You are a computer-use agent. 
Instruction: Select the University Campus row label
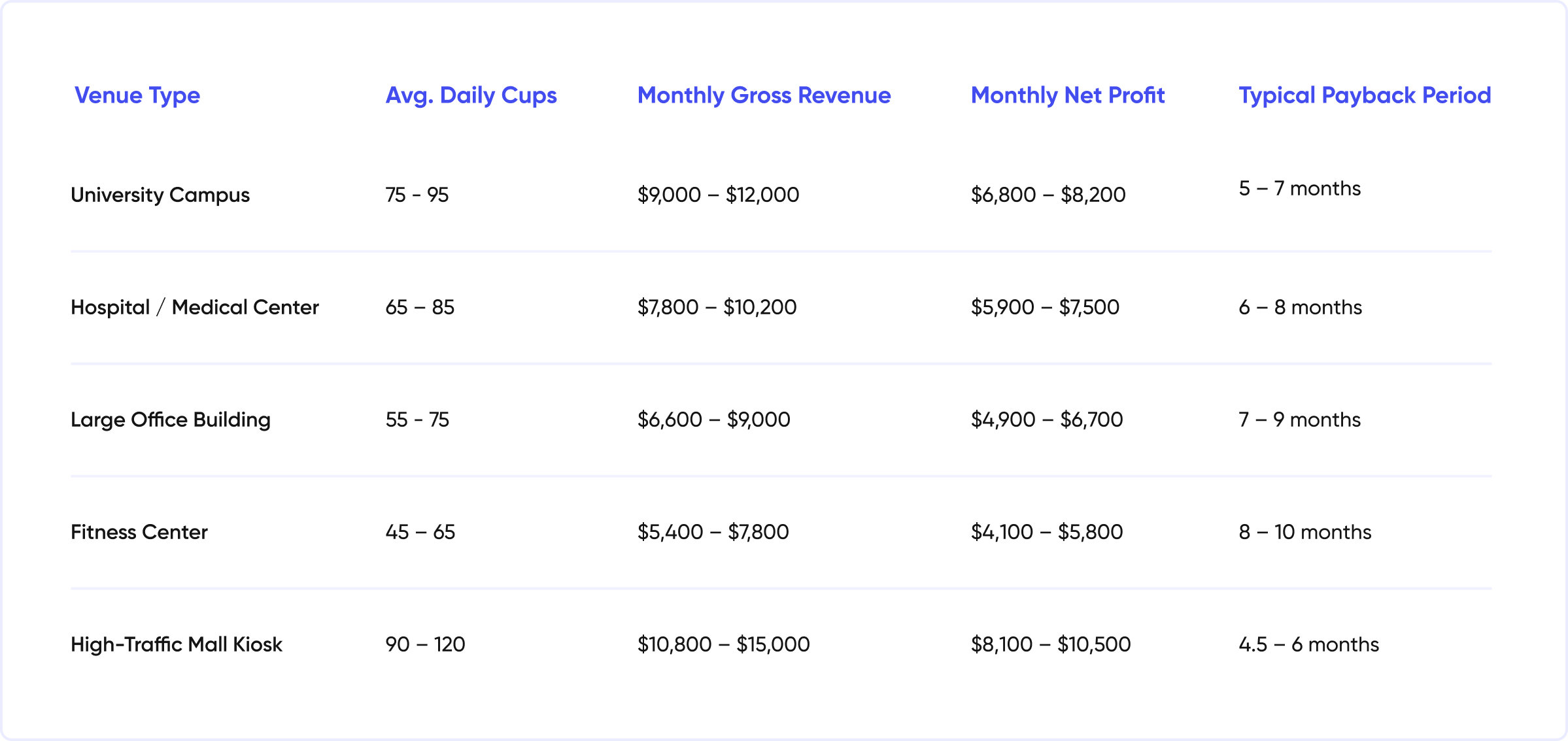coord(160,195)
